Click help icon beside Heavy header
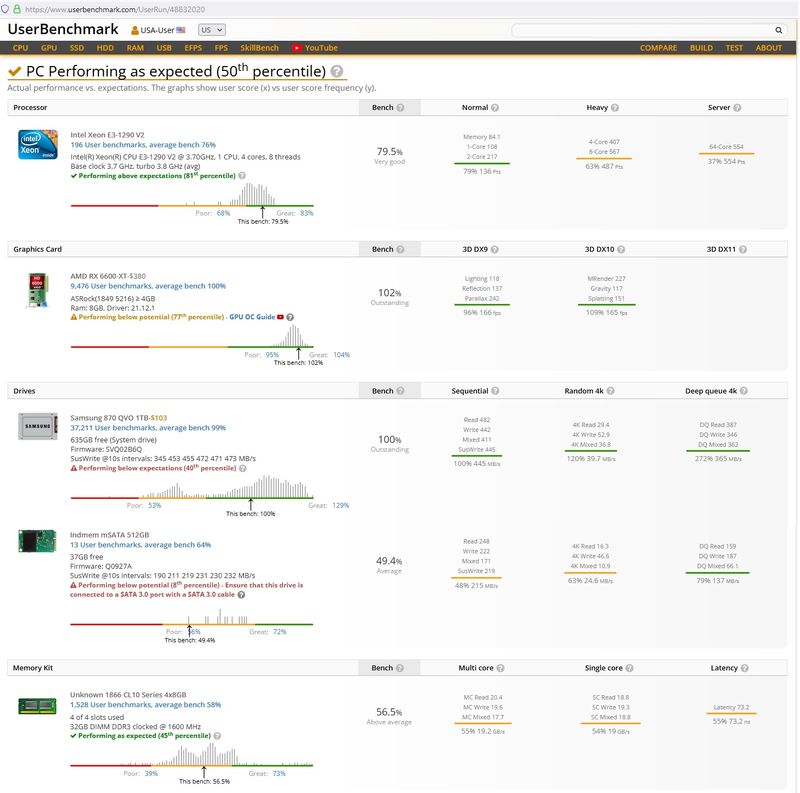Screen dimensions: 800x793 (x=615, y=108)
